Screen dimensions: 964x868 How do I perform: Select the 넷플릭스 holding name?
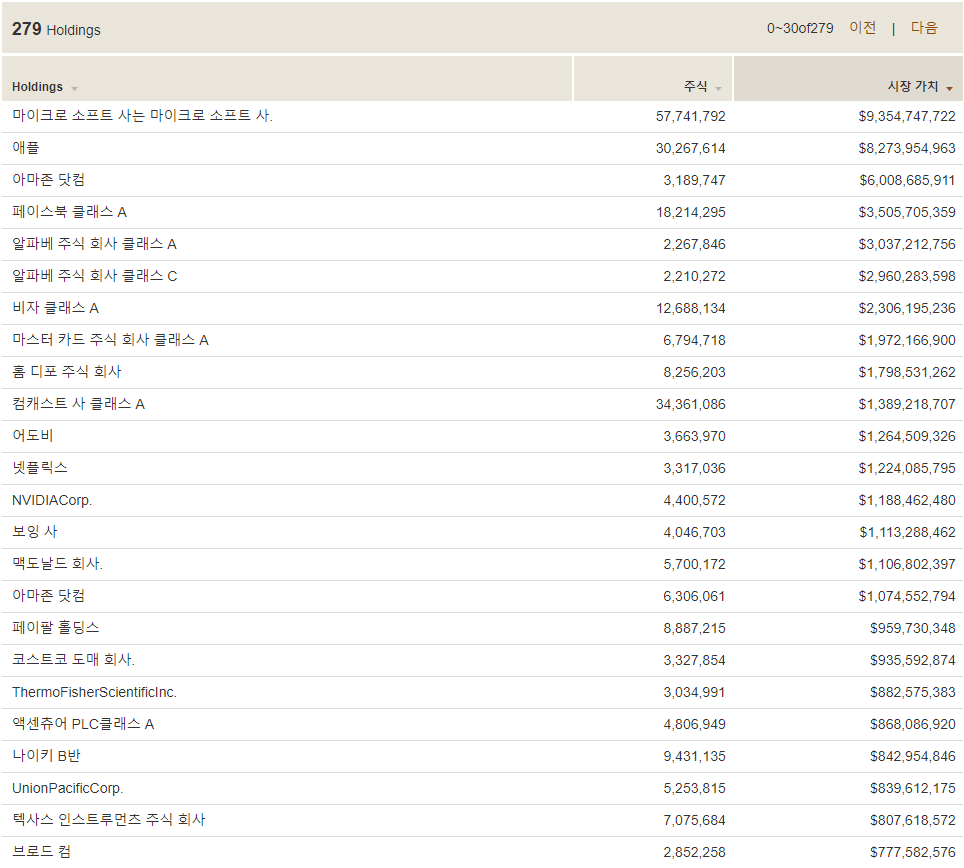pyautogui.click(x=39, y=467)
